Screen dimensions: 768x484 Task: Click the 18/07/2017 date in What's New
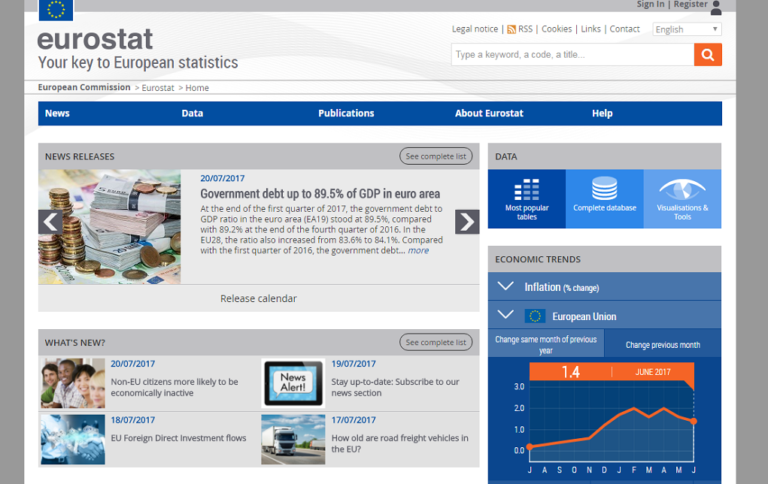133,420
